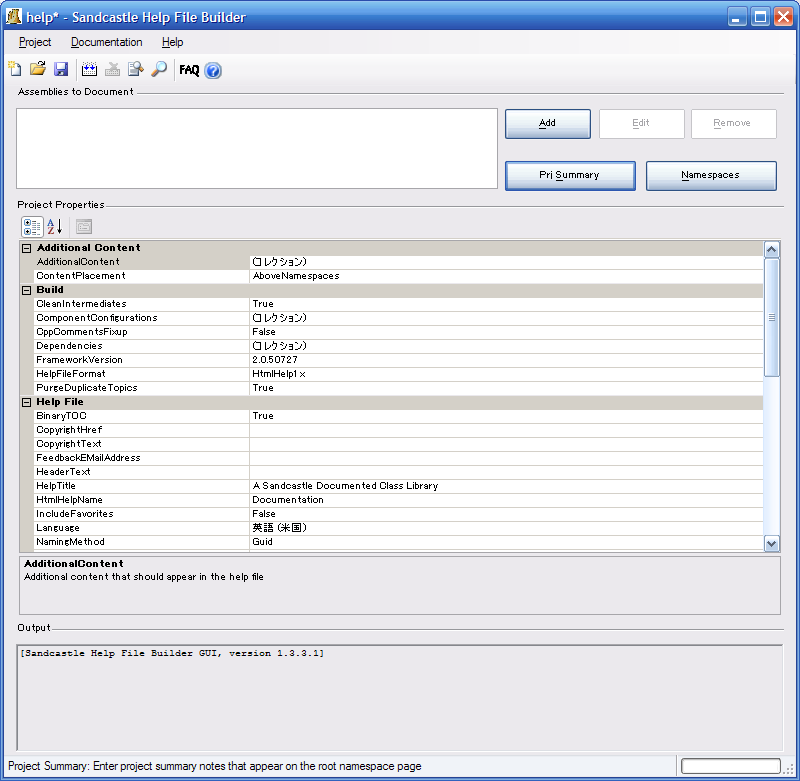
Task: Click the Documentation value of HtmlHelpName
Action: click(288, 500)
